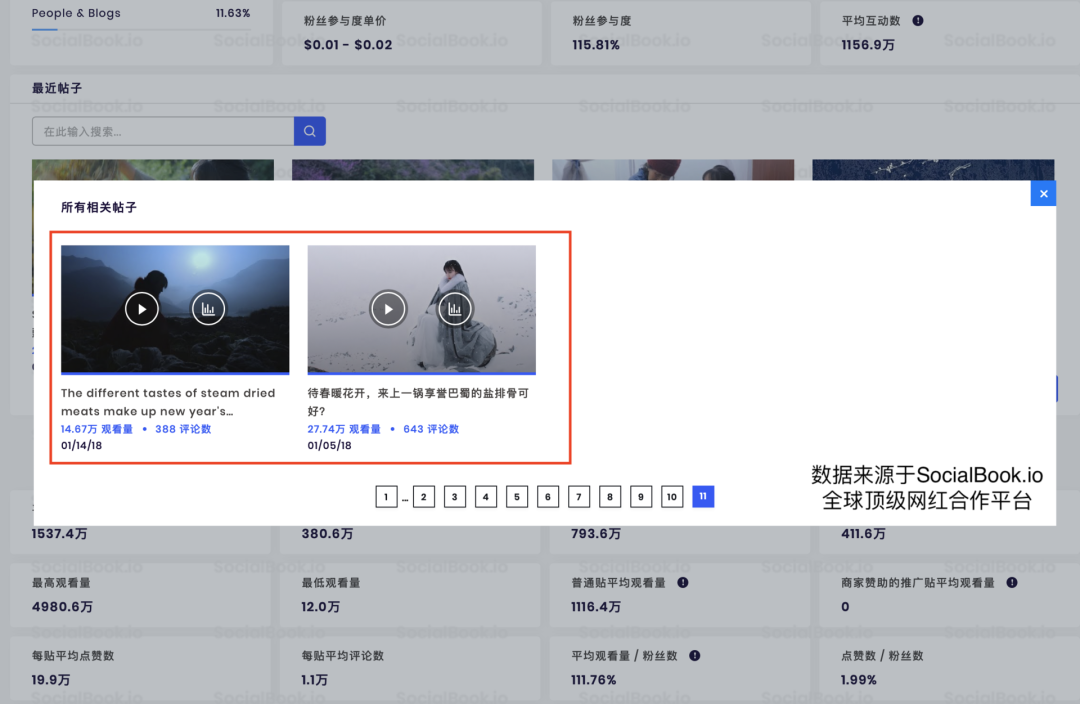Select page 10 in pagination
Screen dimensions: 1080x704
[672, 496]
